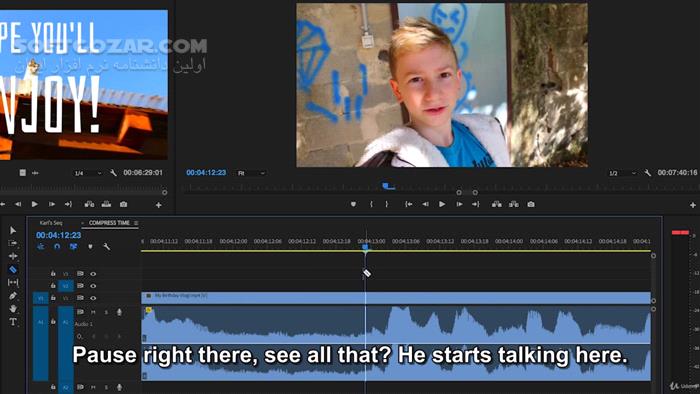700x394 pixels.
Task: Click Overwrite button in Source monitor
Action: (x=106, y=204)
